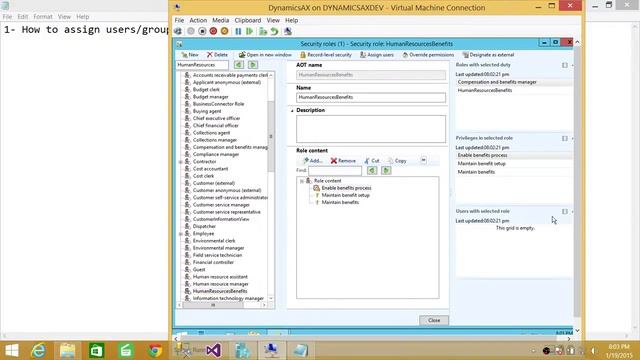Screen dimensions: 640x360
Task: Open the Role content toolbar overflow dropdown
Action: 423,160
